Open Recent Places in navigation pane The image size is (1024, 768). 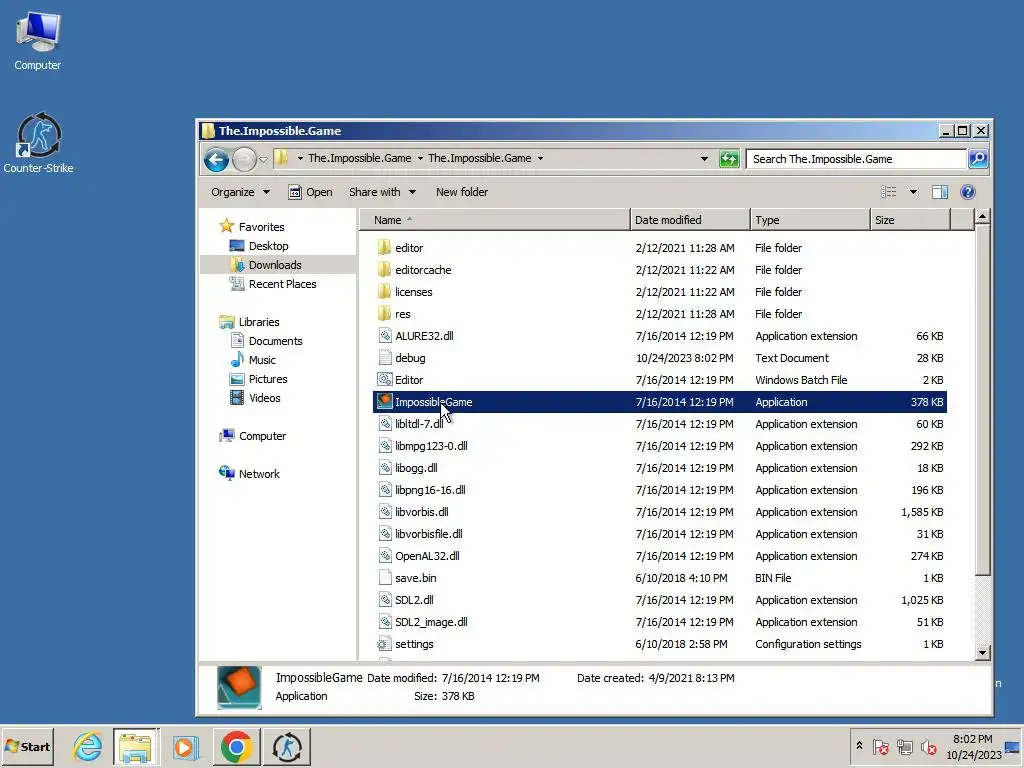pos(272,283)
